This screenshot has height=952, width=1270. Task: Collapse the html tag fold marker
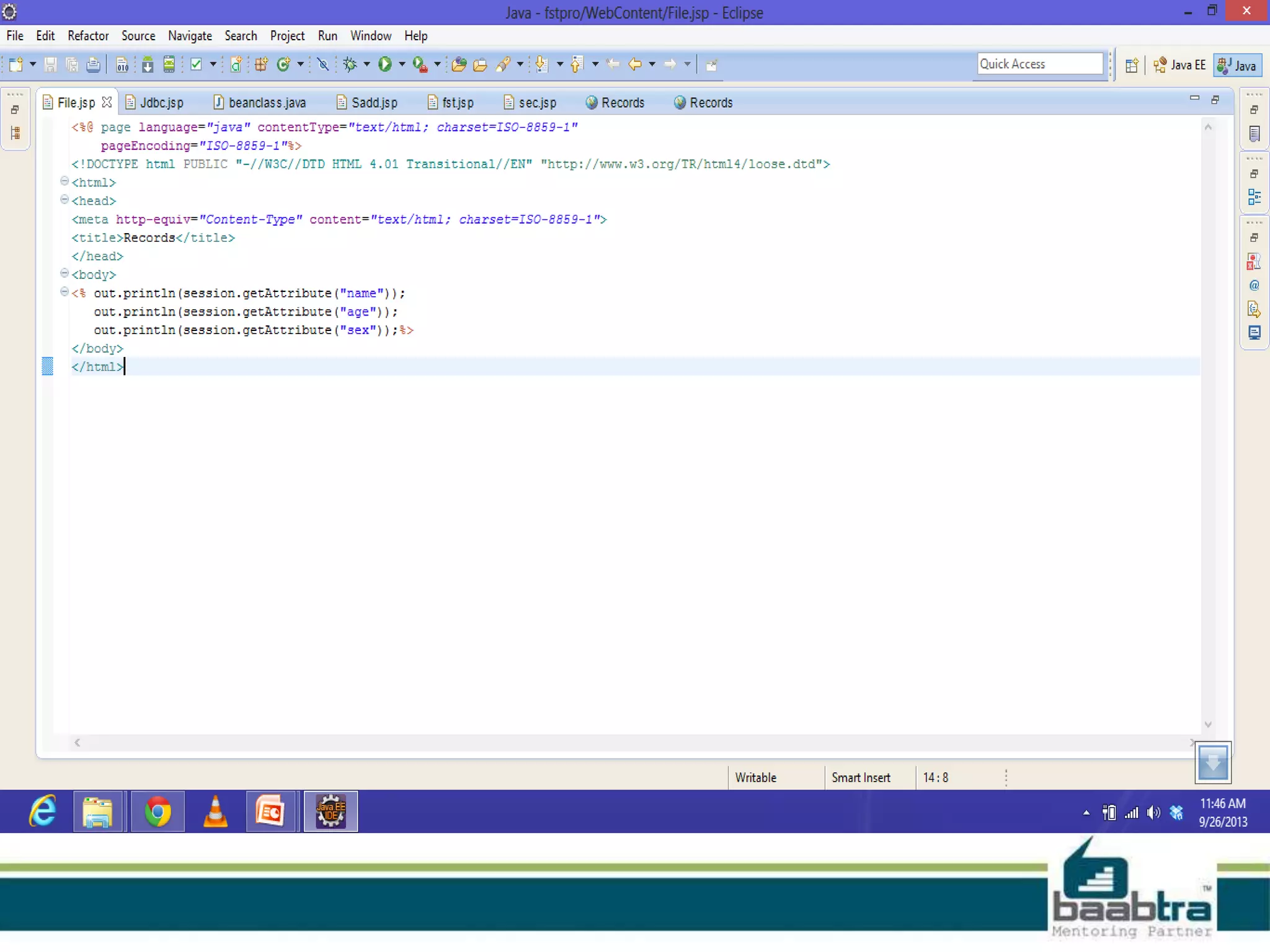tap(64, 181)
